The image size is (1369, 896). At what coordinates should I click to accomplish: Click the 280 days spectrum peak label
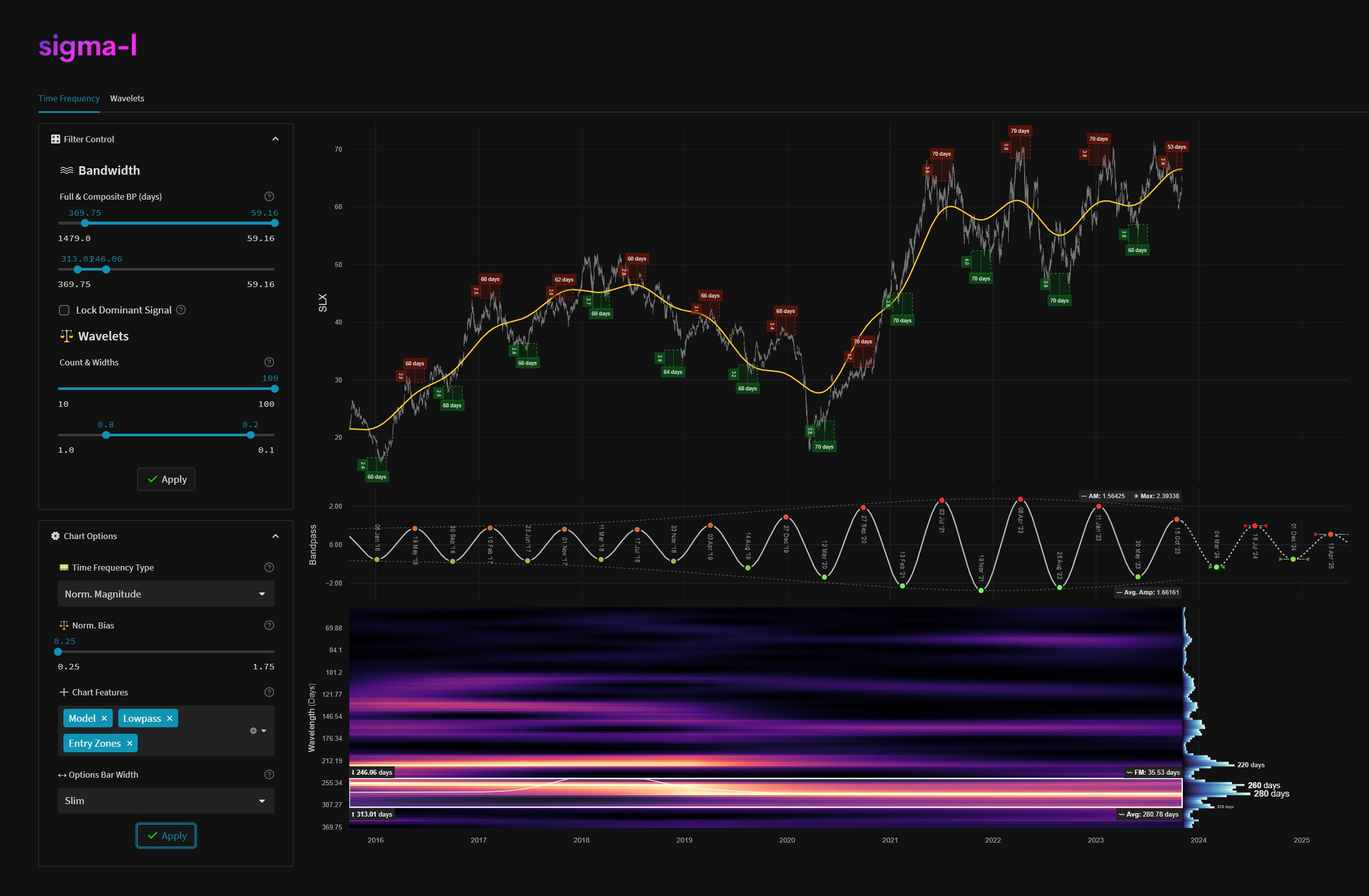click(1271, 794)
